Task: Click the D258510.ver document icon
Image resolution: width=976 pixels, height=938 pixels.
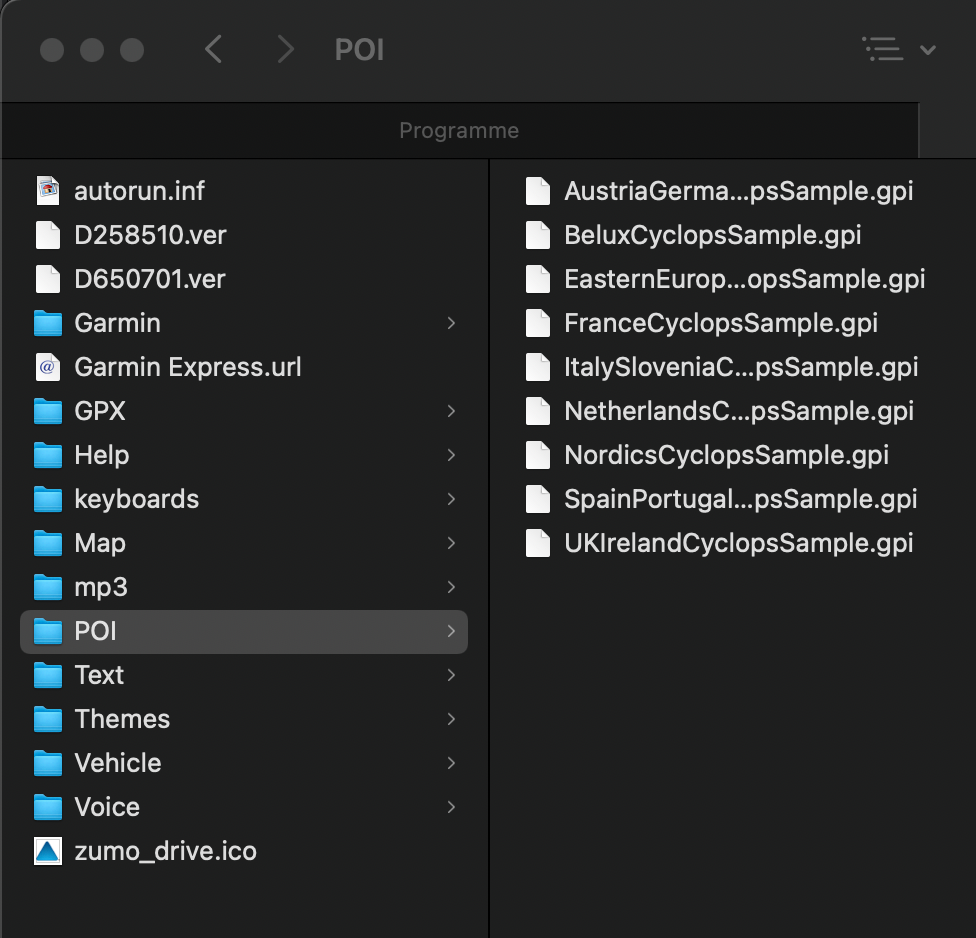Action: coord(48,235)
